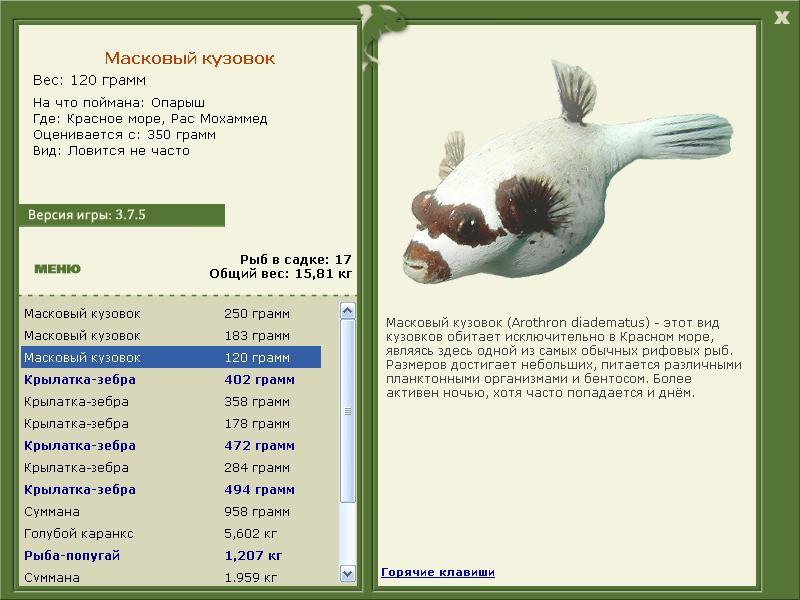Click the Вес: 120 грамм line
The height and width of the screenshot is (600, 800).
pos(89,80)
